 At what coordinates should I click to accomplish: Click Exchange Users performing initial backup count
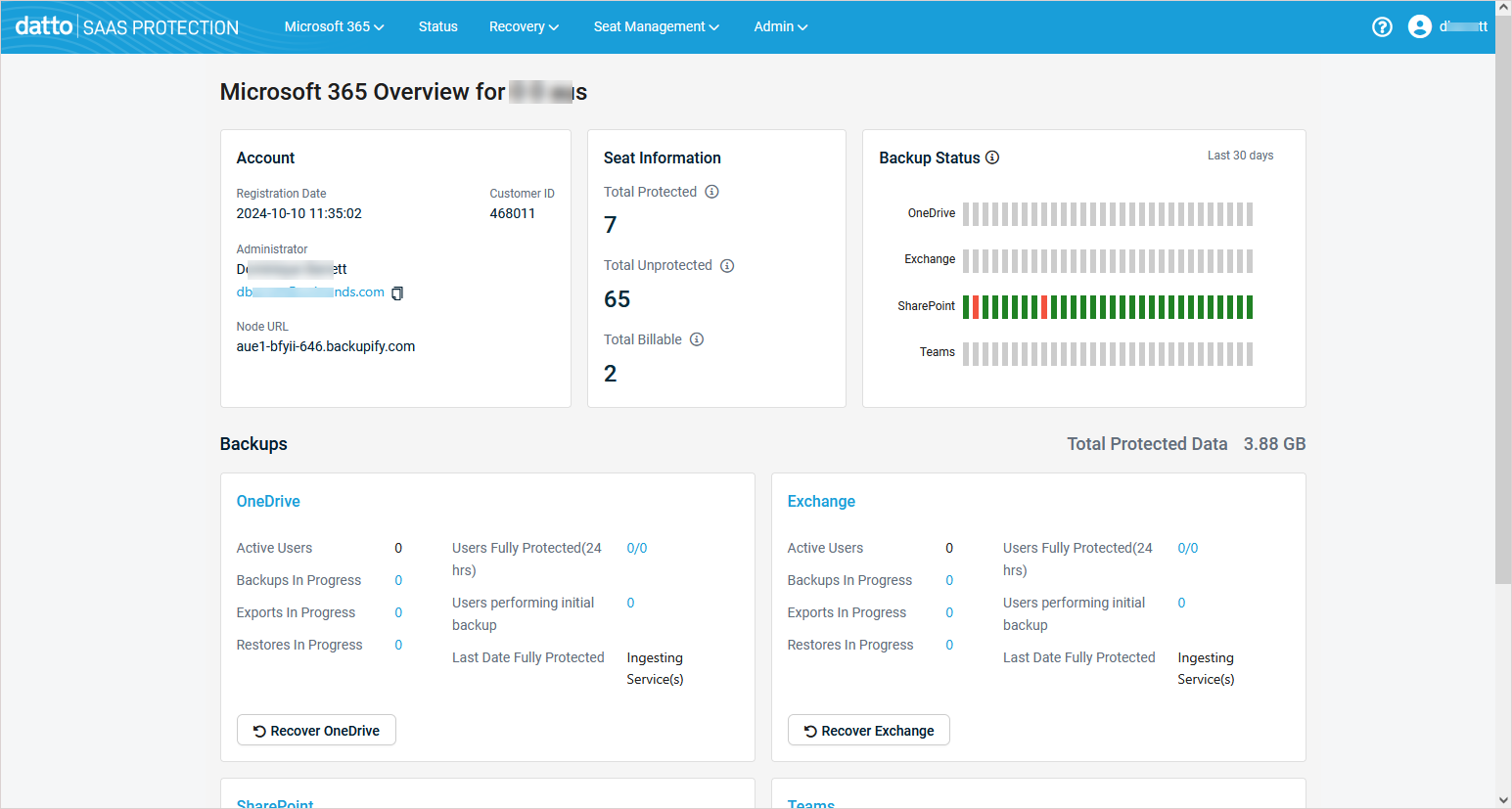tap(1181, 604)
